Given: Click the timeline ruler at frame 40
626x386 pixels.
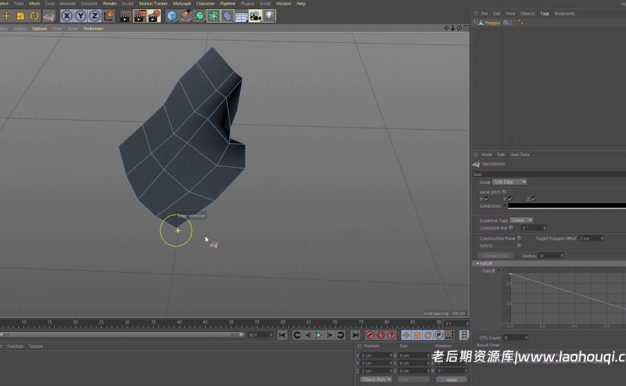Looking at the screenshot, I should [x=179, y=322].
